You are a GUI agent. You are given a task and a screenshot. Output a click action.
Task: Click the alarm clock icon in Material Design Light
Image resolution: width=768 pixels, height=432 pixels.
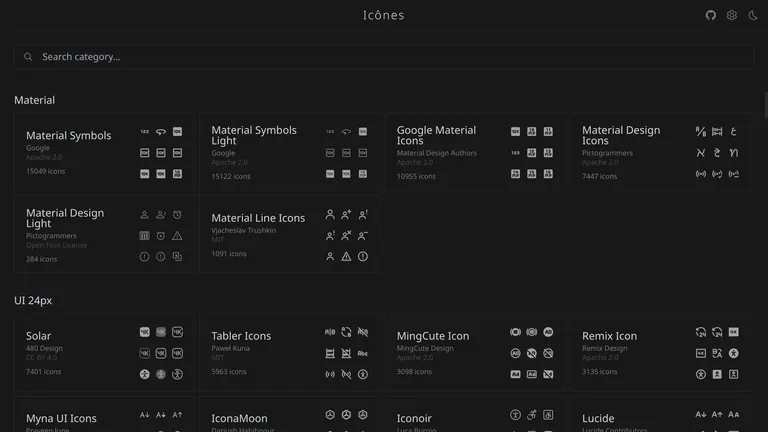[x=177, y=215]
